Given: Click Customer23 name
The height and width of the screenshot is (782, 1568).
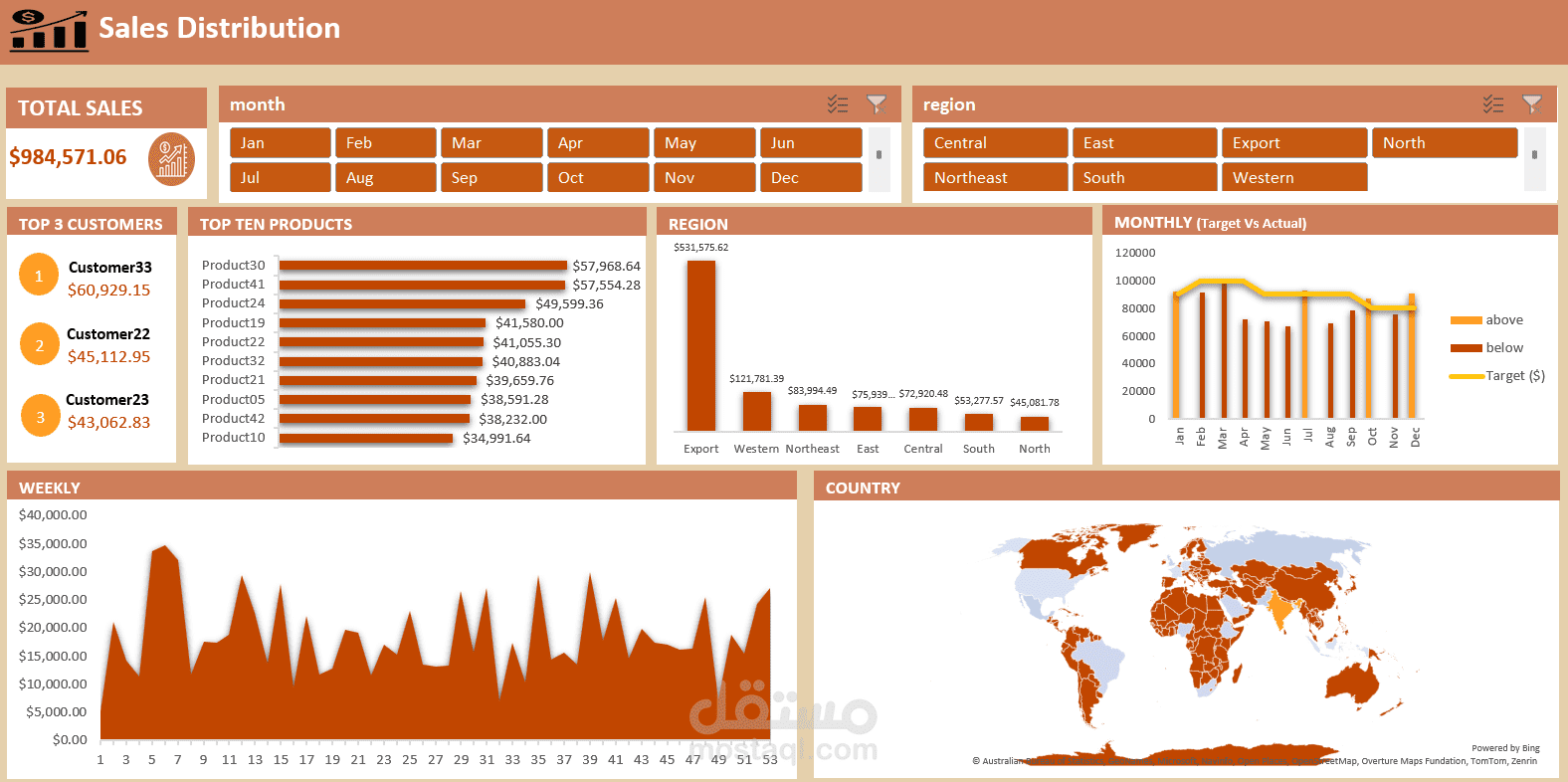Looking at the screenshot, I should (x=107, y=399).
